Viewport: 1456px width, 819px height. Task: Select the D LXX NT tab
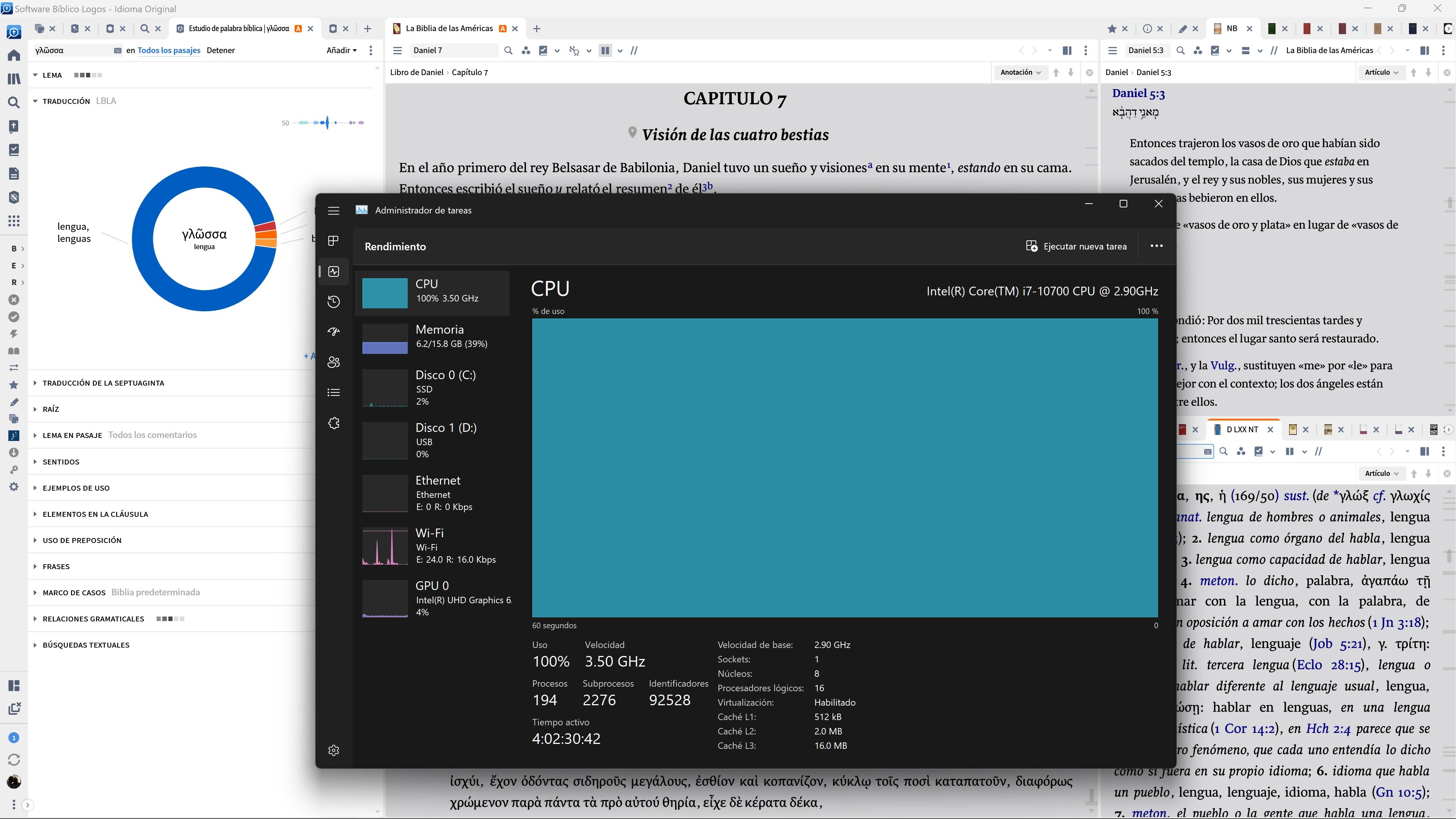click(x=1242, y=430)
